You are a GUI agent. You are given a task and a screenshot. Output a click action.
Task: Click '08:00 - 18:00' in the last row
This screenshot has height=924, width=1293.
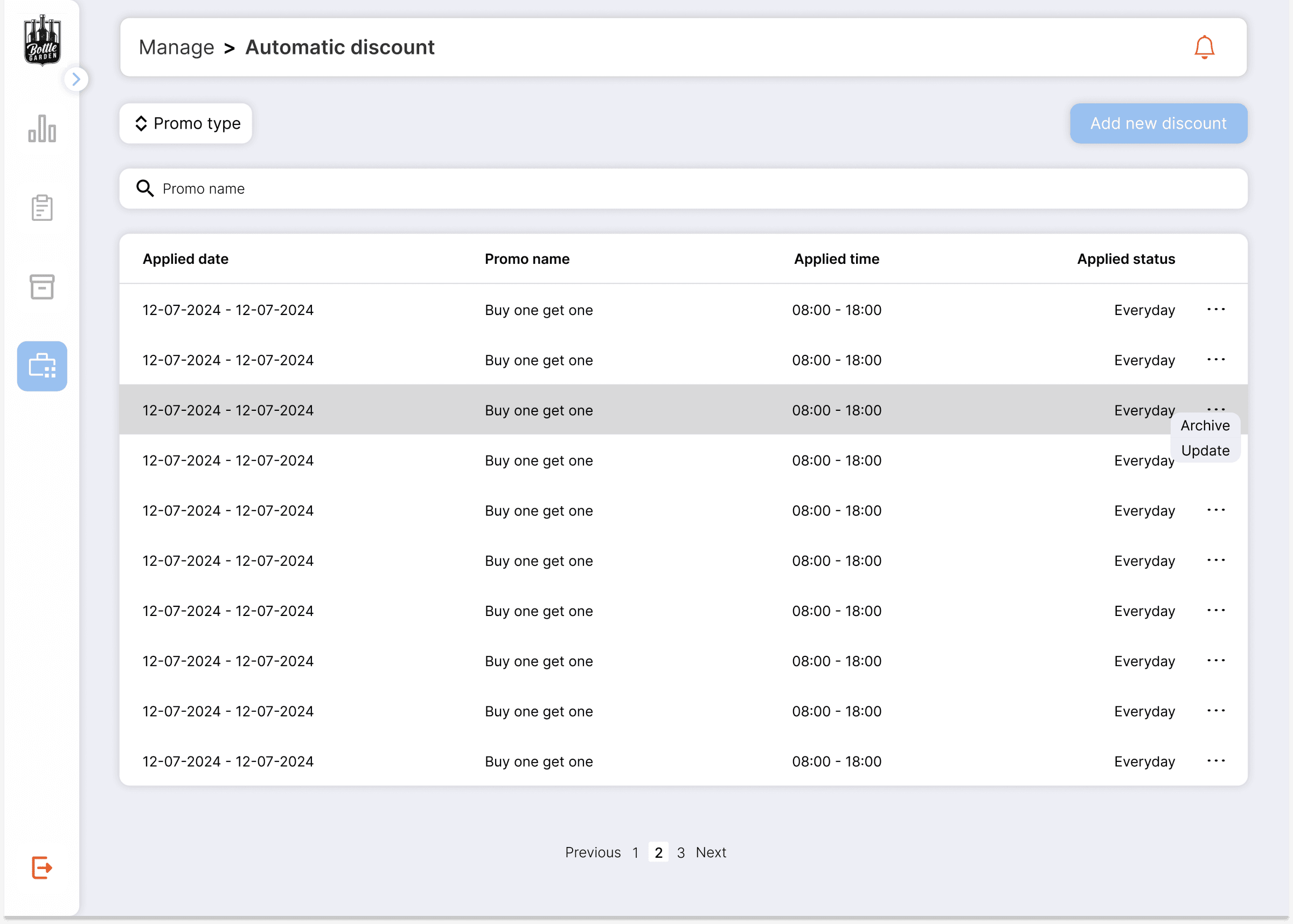(837, 761)
